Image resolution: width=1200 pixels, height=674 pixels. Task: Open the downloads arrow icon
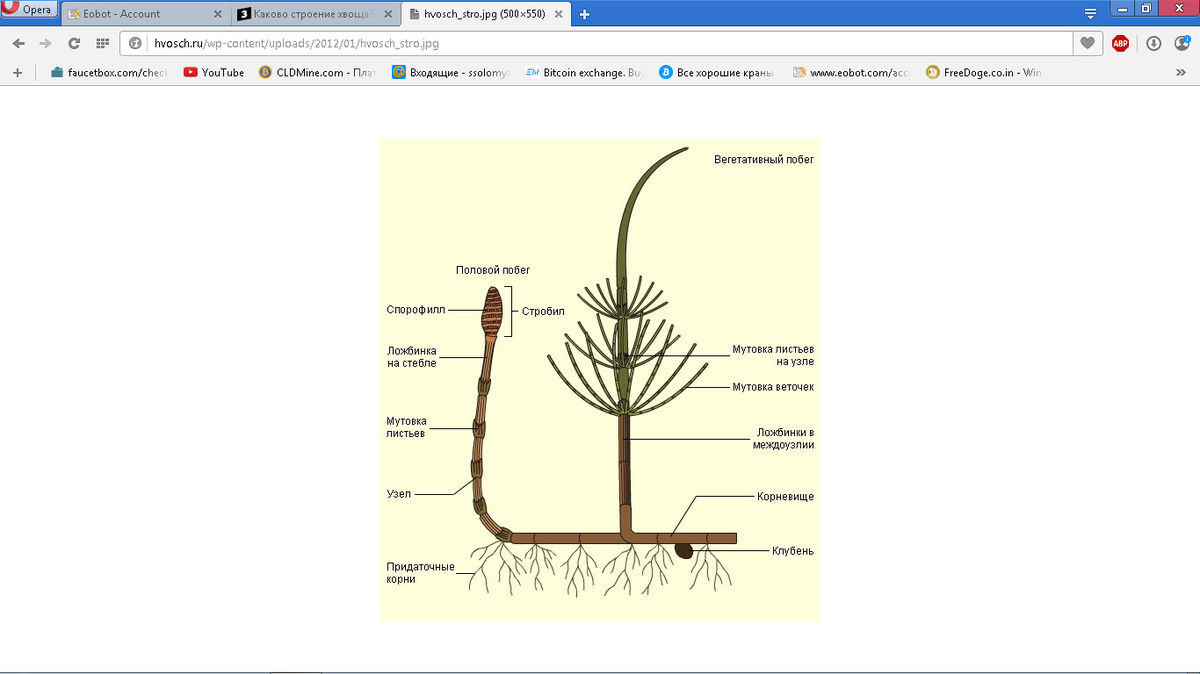point(1153,43)
